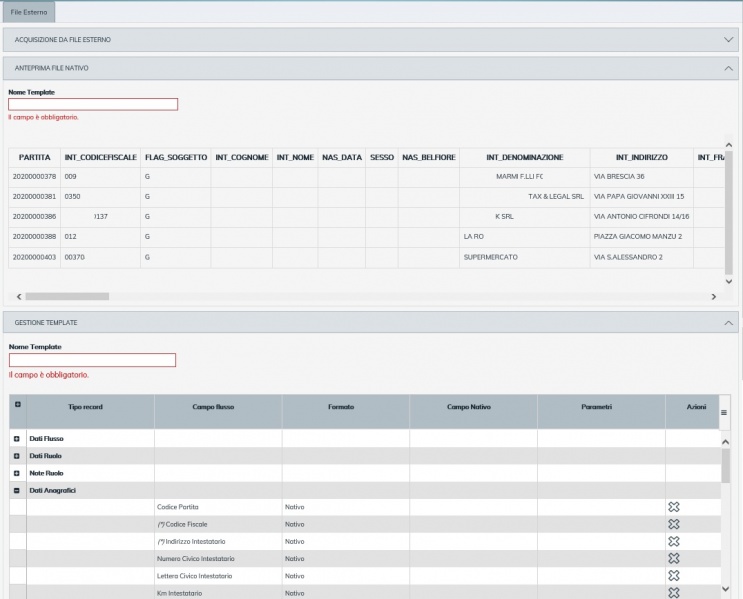
Task: Click the delete icon for Km Intestatario row
Action: (x=673, y=593)
